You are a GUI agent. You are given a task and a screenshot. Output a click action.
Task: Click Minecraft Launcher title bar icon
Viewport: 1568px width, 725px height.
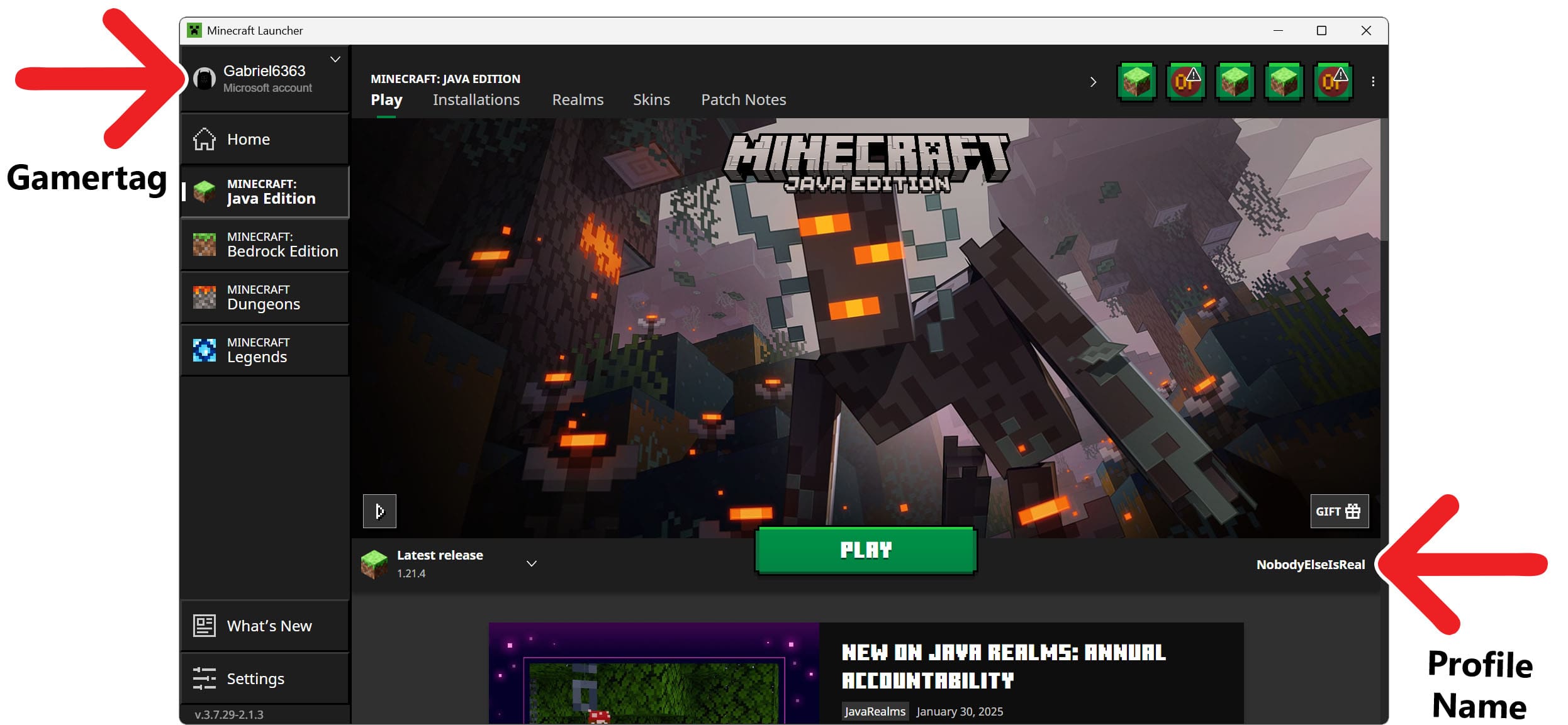coord(194,30)
